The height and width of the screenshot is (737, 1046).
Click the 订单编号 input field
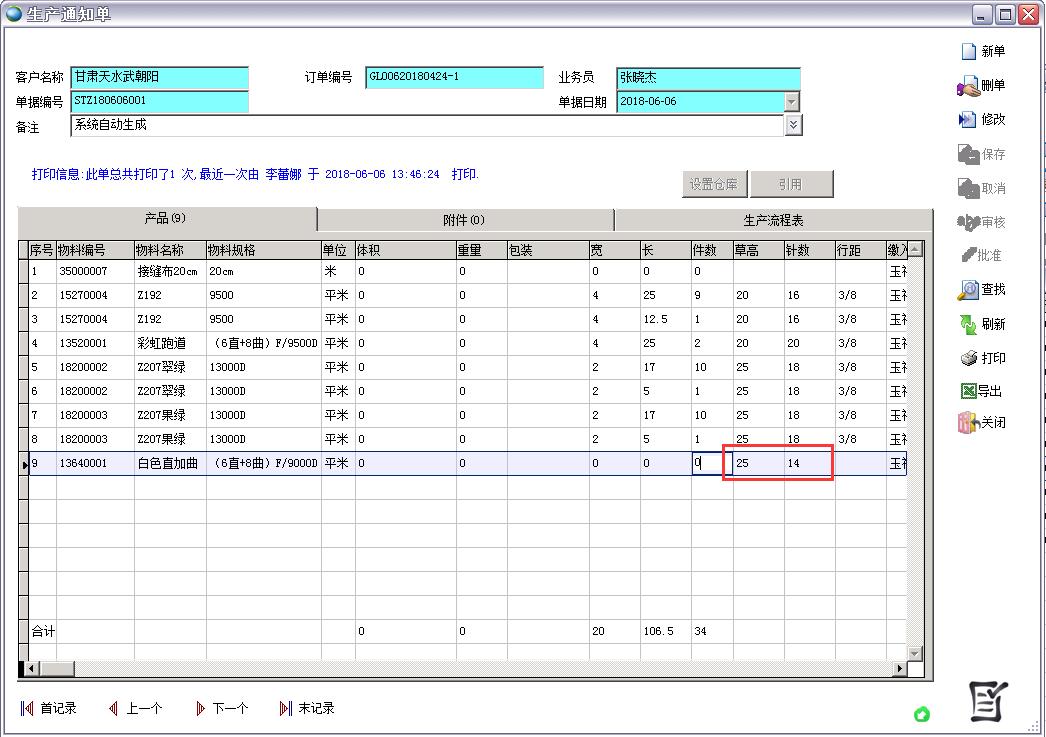click(x=454, y=78)
